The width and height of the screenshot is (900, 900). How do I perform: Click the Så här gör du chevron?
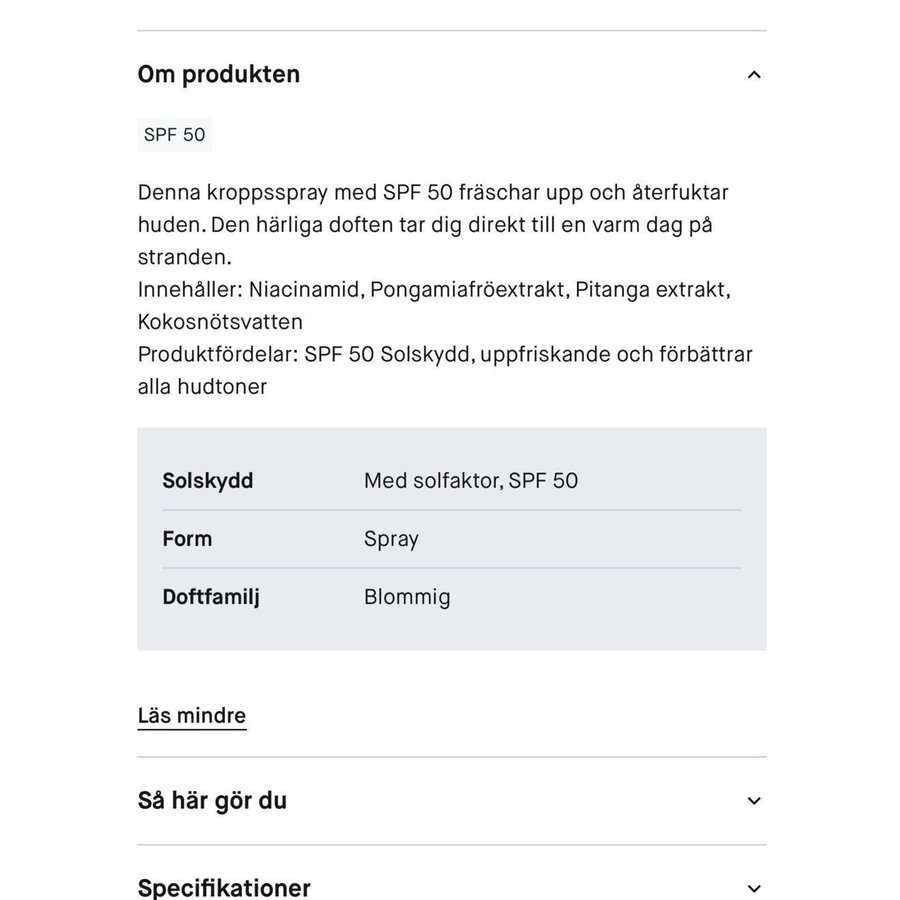[x=754, y=801]
